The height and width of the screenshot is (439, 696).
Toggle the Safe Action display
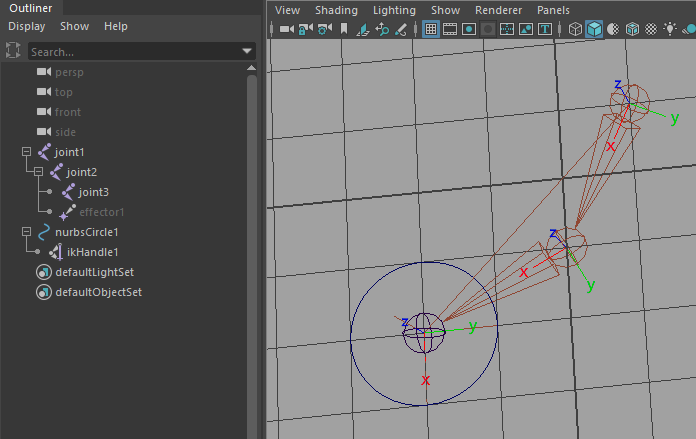[x=526, y=29]
